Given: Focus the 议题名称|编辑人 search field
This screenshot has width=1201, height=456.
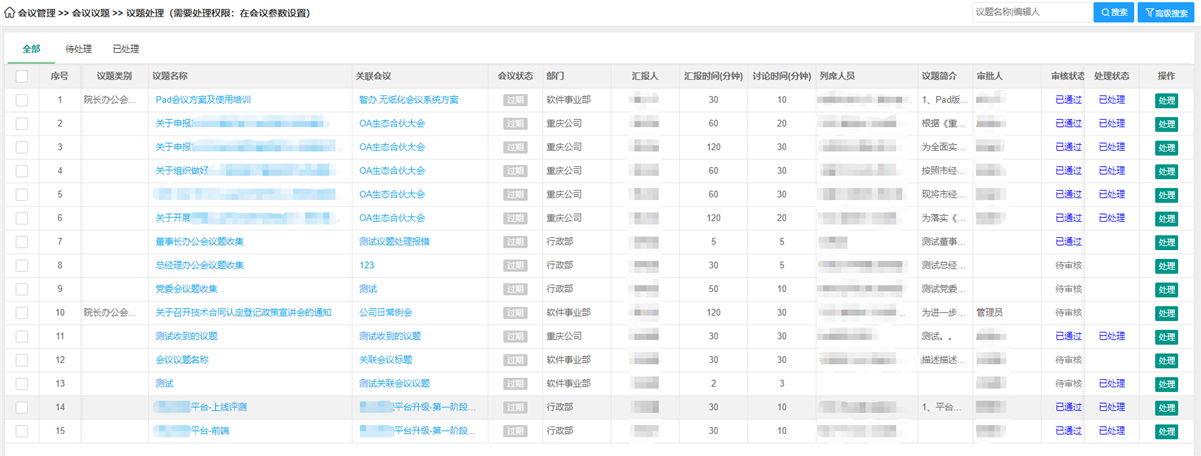Looking at the screenshot, I should point(1030,12).
